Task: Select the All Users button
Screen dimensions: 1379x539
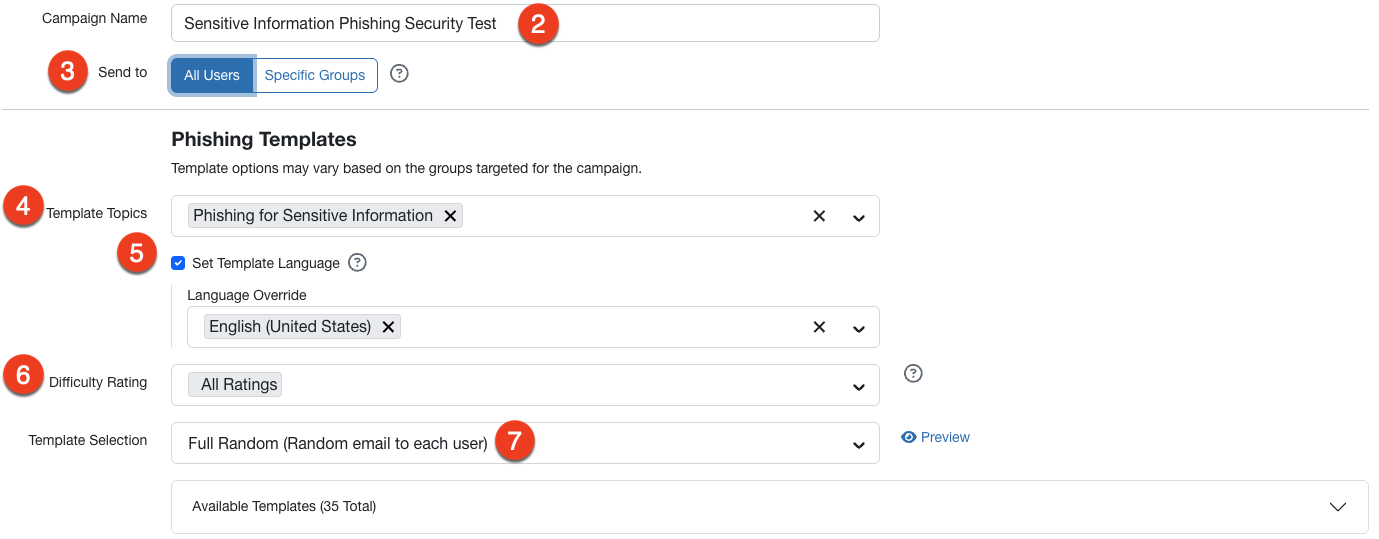Action: click(212, 75)
